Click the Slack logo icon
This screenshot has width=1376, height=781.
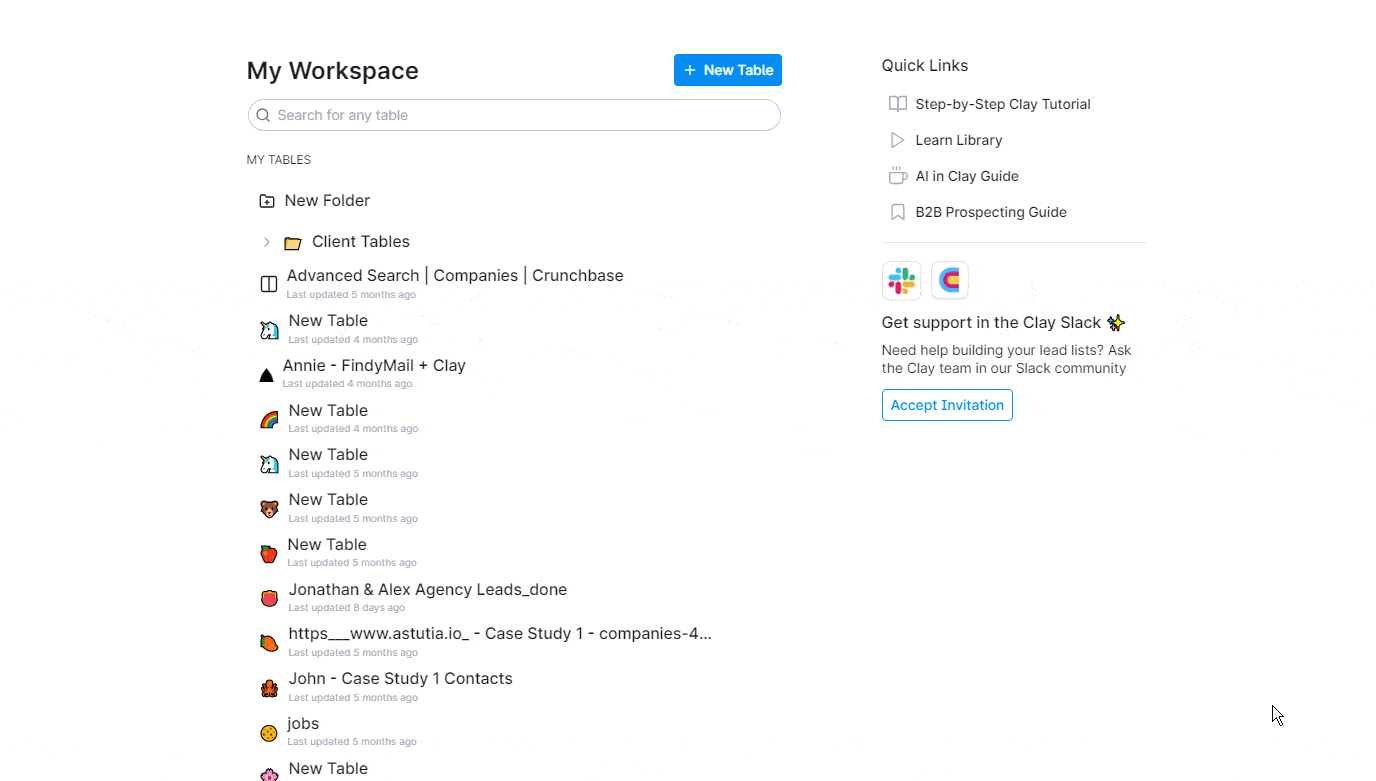click(x=902, y=280)
